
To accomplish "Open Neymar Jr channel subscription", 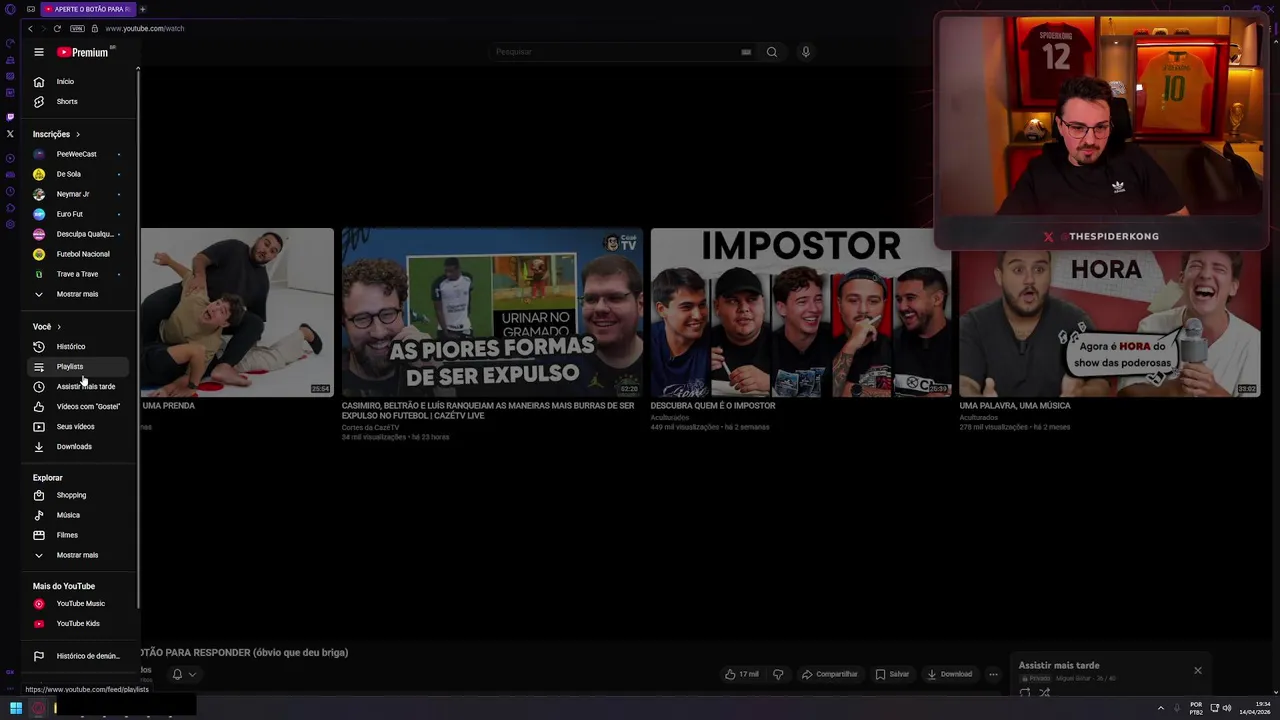I will click(x=80, y=194).
